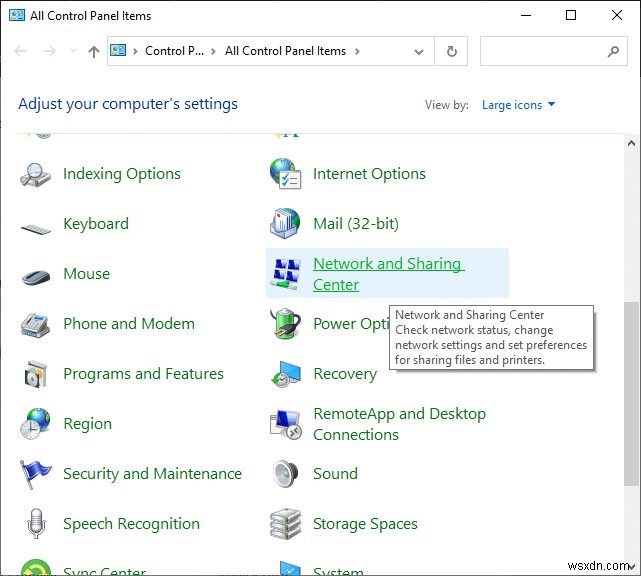Open the View by Large icons dropdown

[518, 105]
